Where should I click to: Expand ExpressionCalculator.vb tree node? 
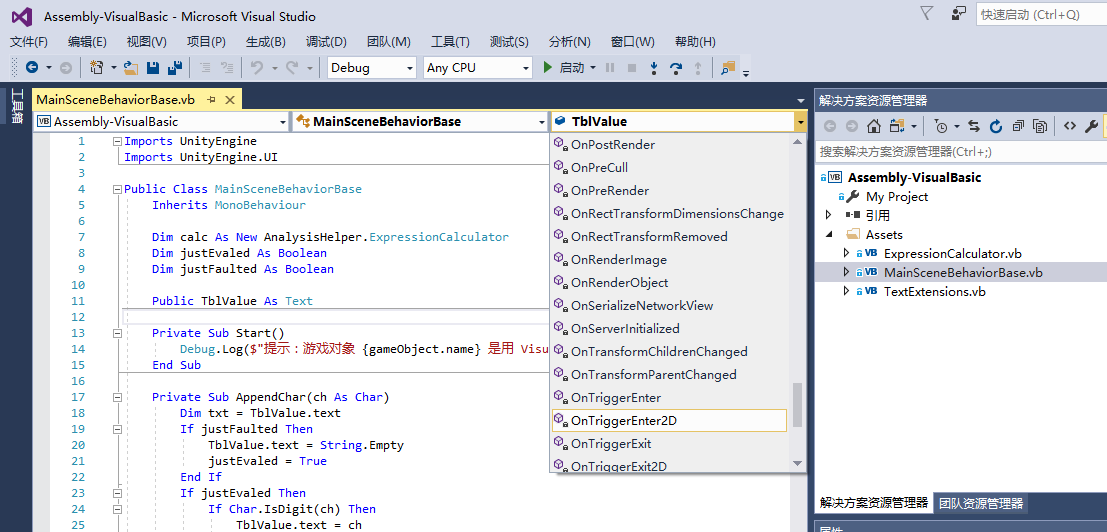pyautogui.click(x=846, y=253)
